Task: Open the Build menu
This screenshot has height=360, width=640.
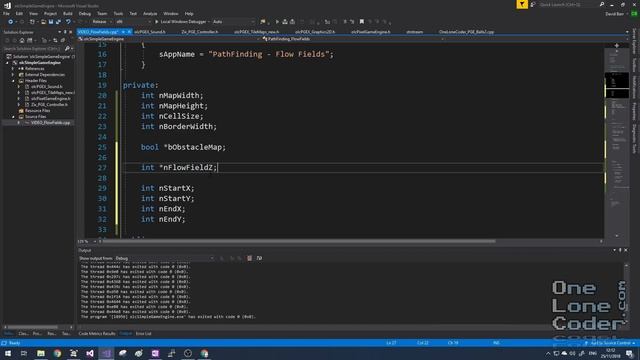Action: coord(68,13)
